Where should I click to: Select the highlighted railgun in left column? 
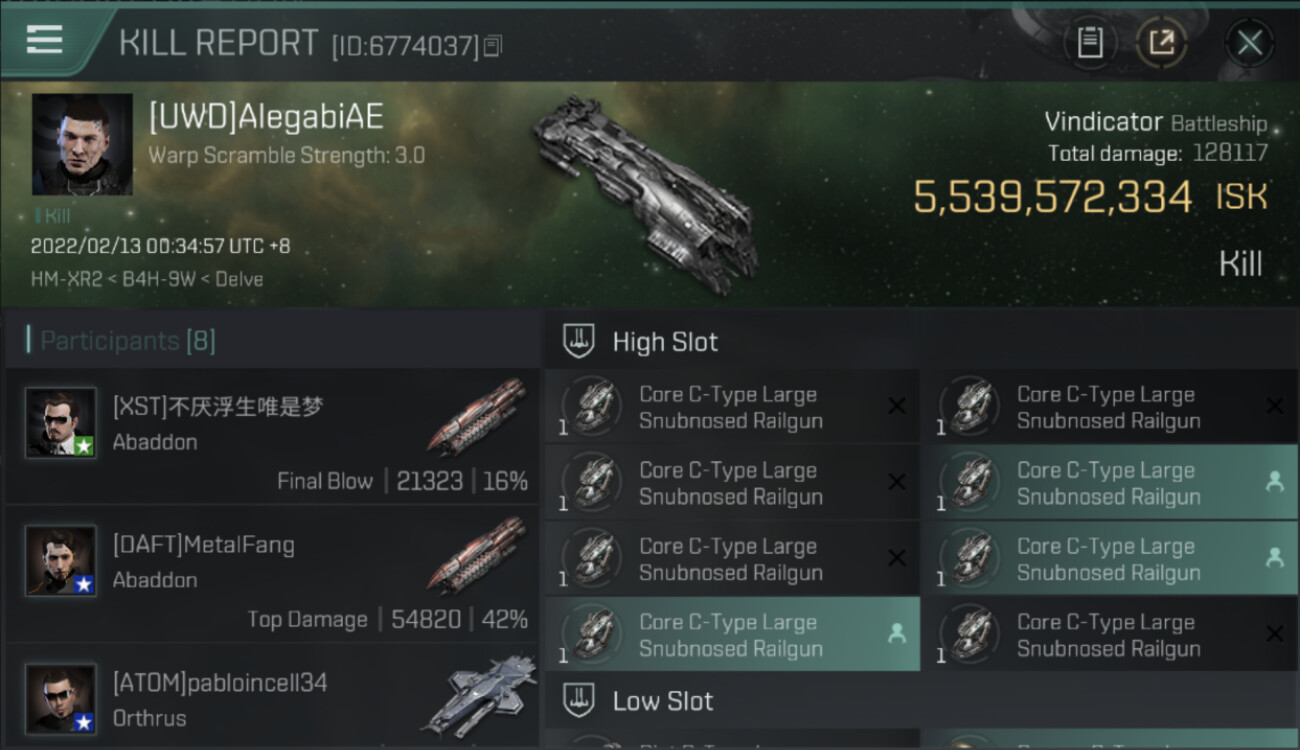click(732, 634)
